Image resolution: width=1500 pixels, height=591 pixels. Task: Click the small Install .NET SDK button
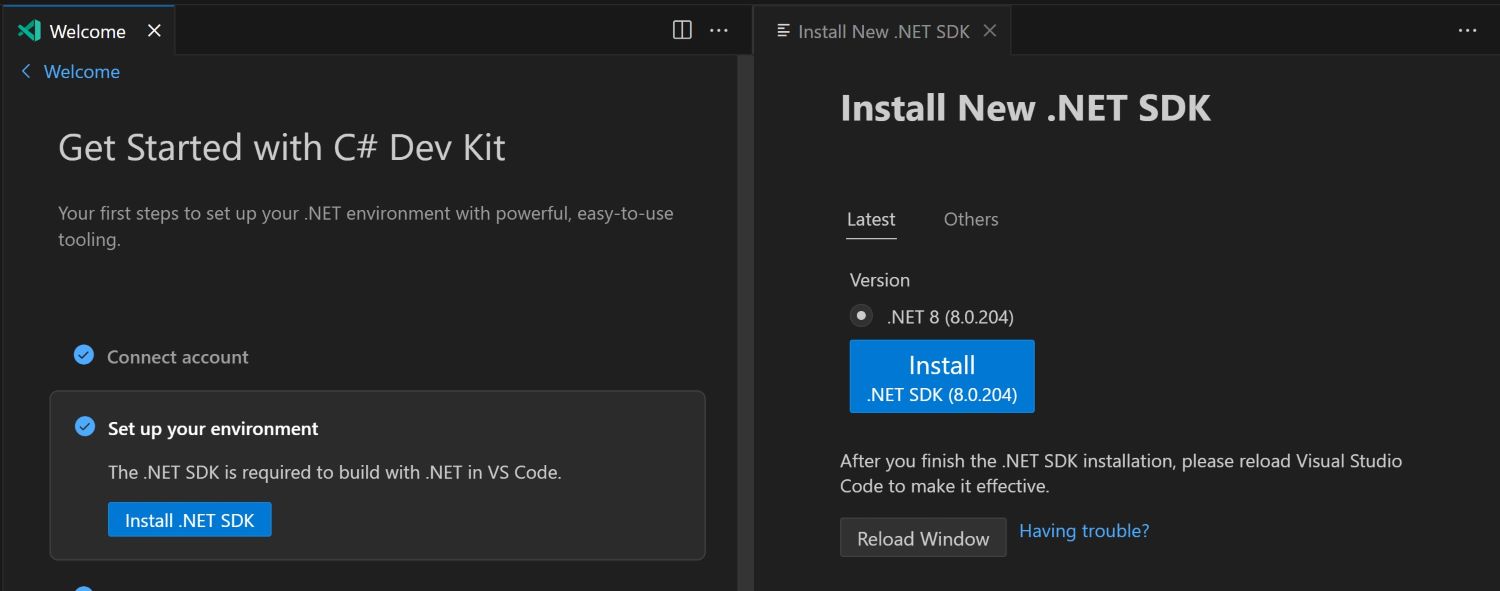point(190,520)
